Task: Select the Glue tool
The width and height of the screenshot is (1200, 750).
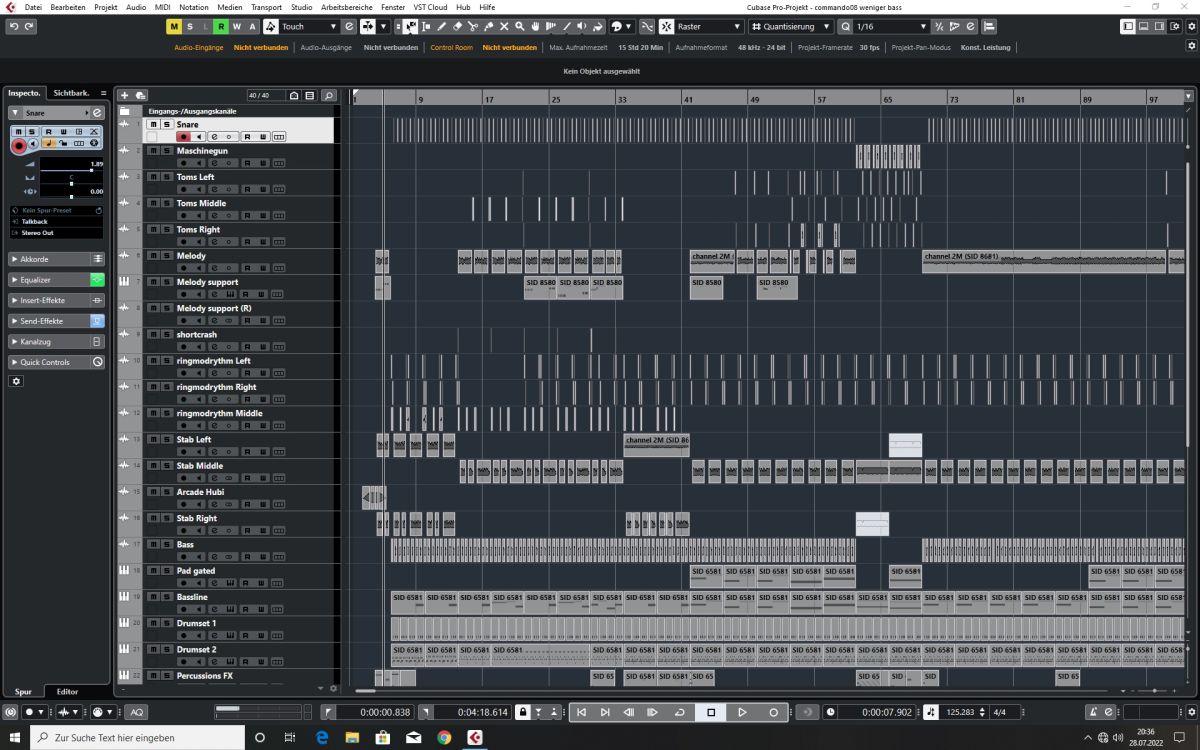Action: 488,26
